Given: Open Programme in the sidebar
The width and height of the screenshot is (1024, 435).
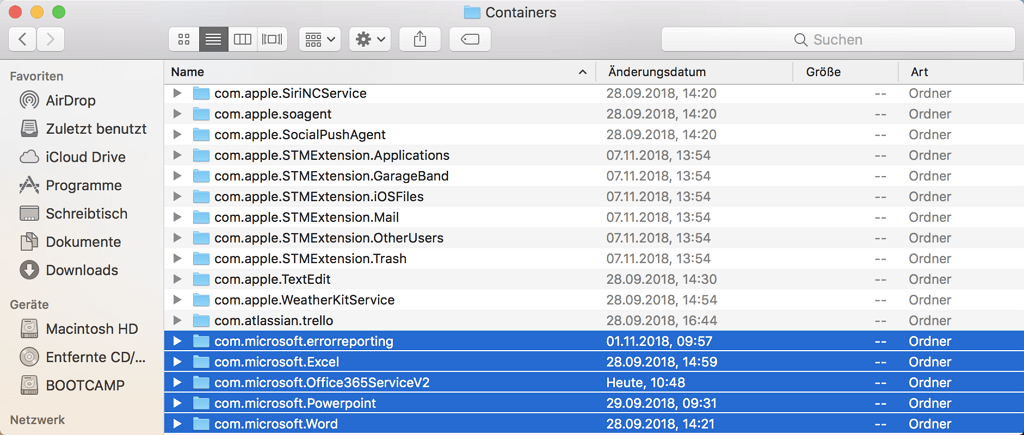Looking at the screenshot, I should (x=70, y=185).
